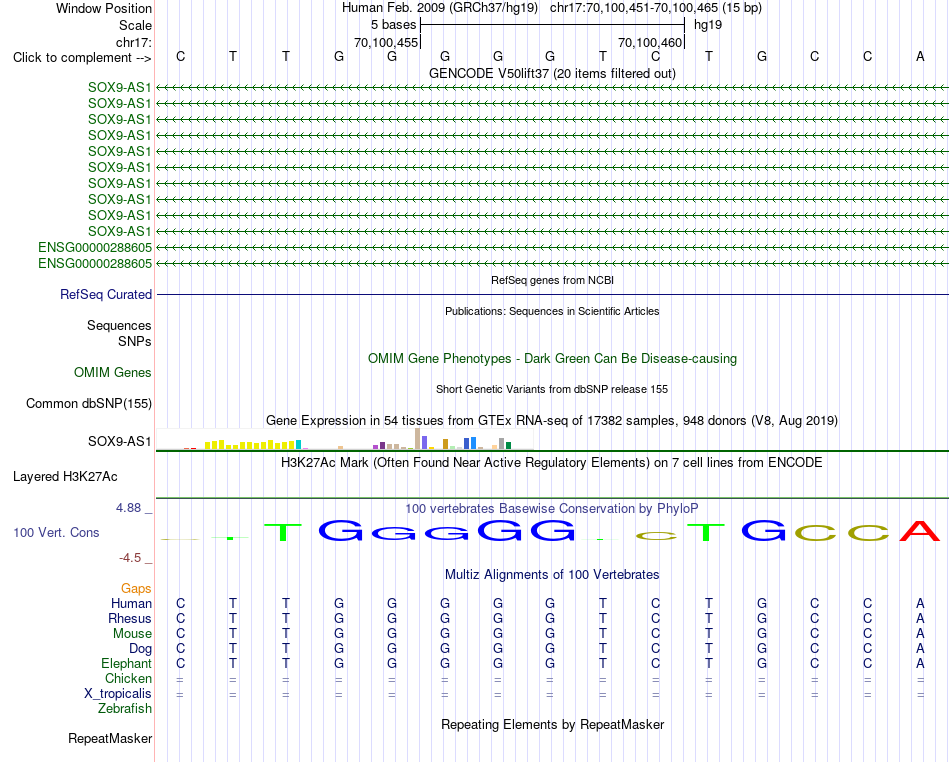Click the 'Layered H3K27Ac' track label
The height and width of the screenshot is (762, 950).
point(65,477)
